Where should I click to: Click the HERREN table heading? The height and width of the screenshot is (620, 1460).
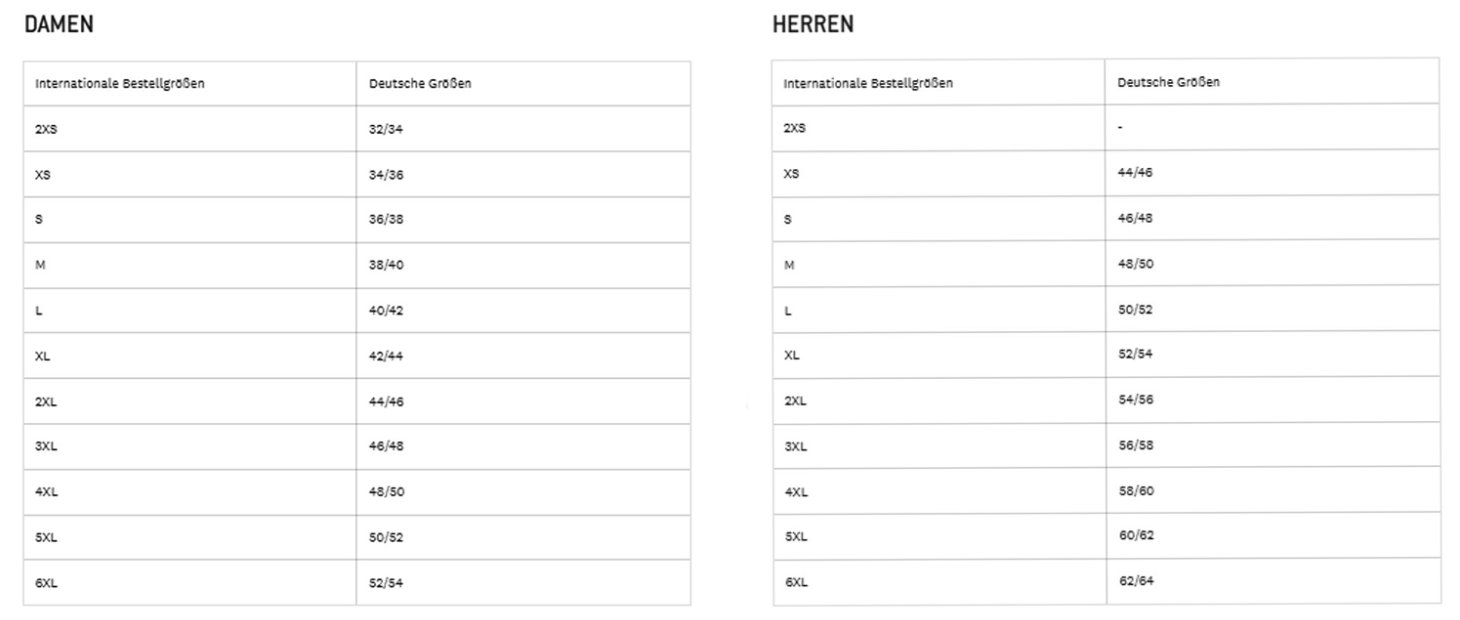[813, 24]
